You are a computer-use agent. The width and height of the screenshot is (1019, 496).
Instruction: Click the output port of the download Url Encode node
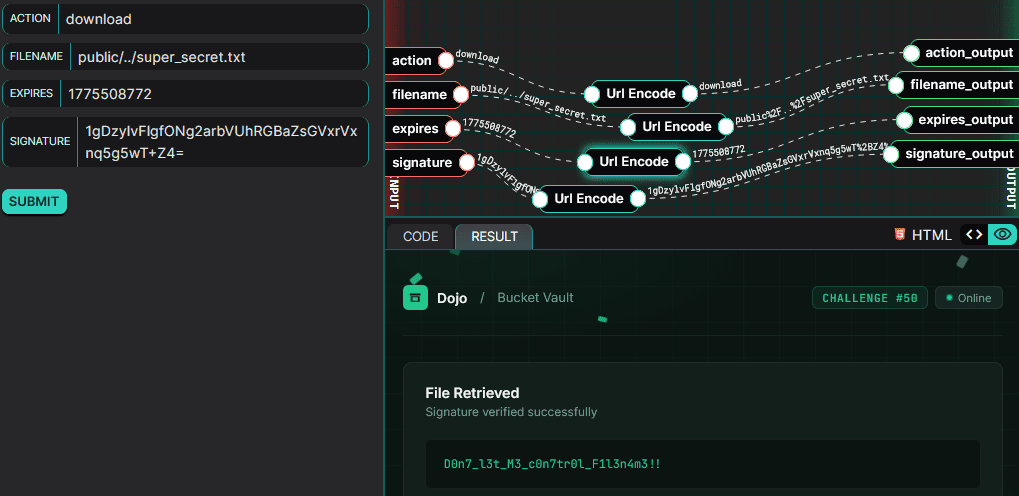point(690,94)
